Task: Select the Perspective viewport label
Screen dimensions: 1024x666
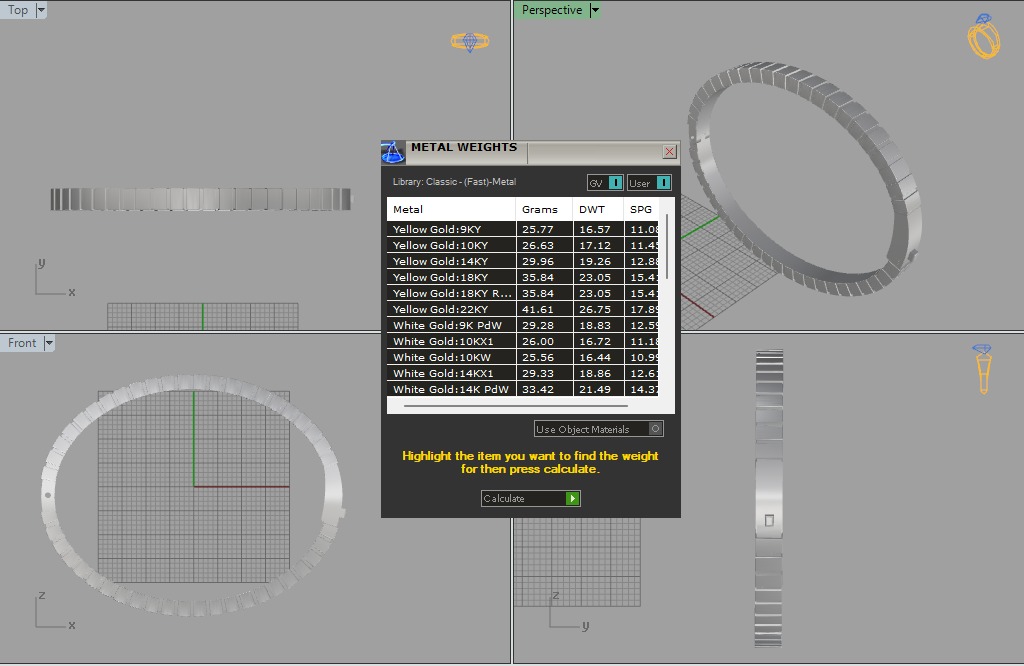Action: pos(552,10)
